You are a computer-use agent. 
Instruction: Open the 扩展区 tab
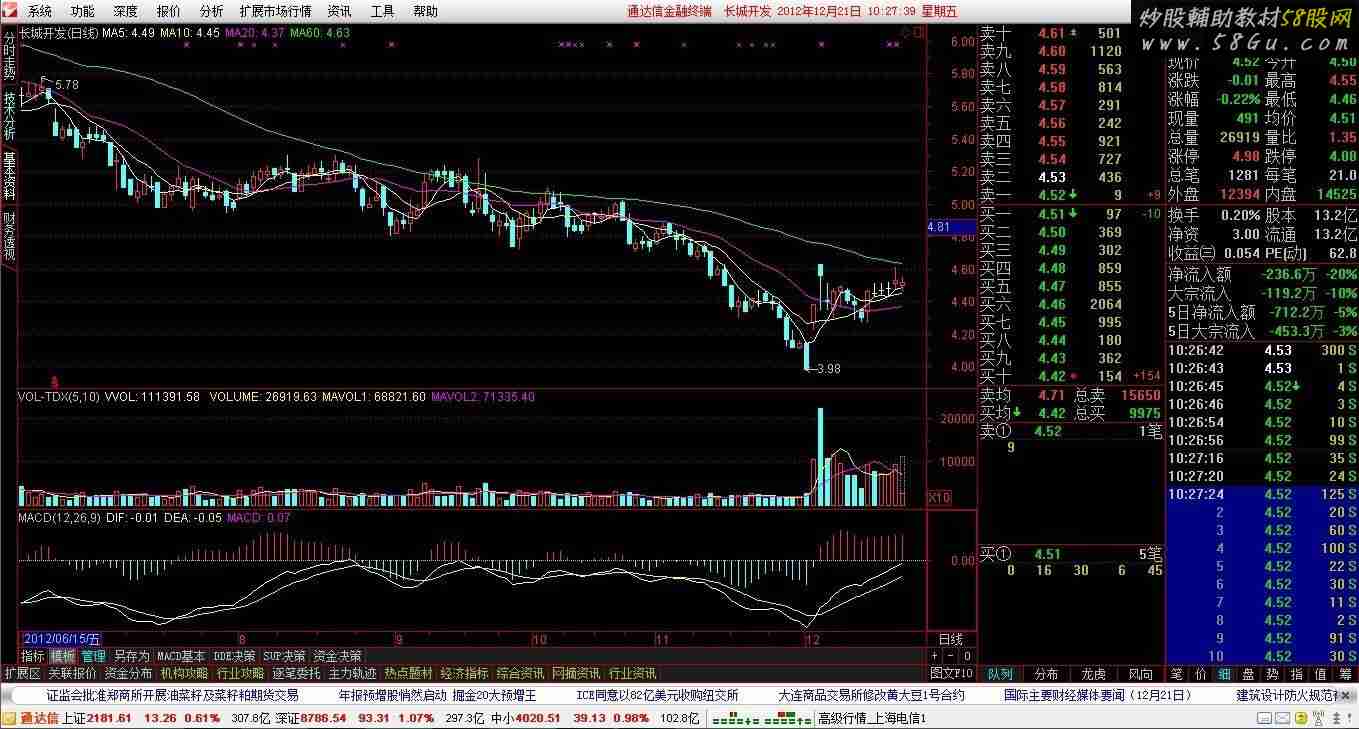(x=22, y=673)
